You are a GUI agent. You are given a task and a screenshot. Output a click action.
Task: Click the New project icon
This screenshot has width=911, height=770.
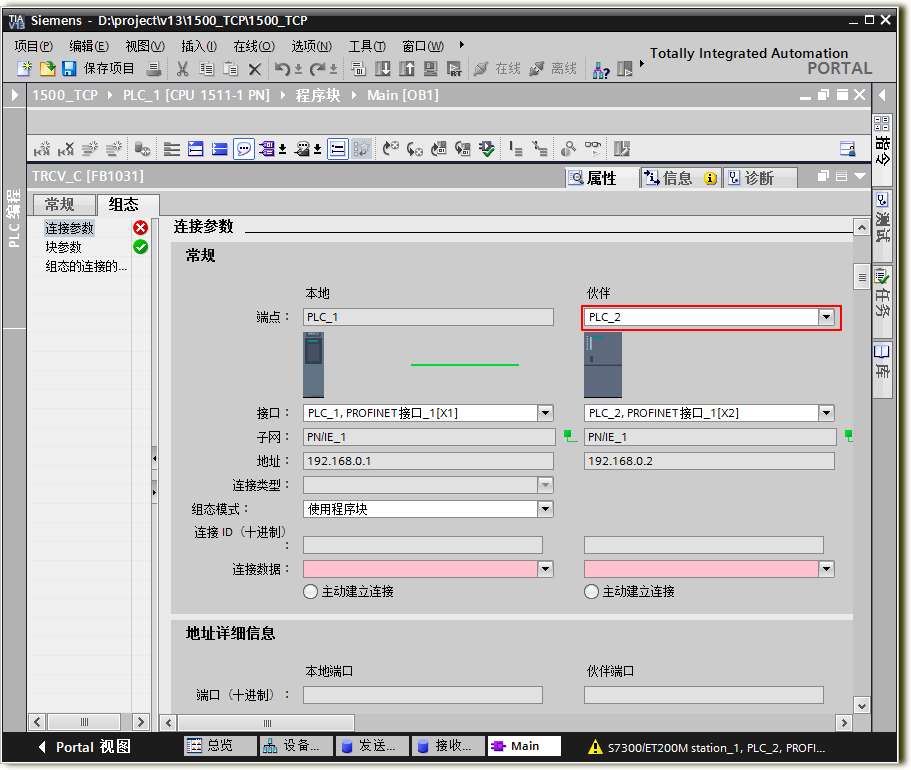point(24,69)
